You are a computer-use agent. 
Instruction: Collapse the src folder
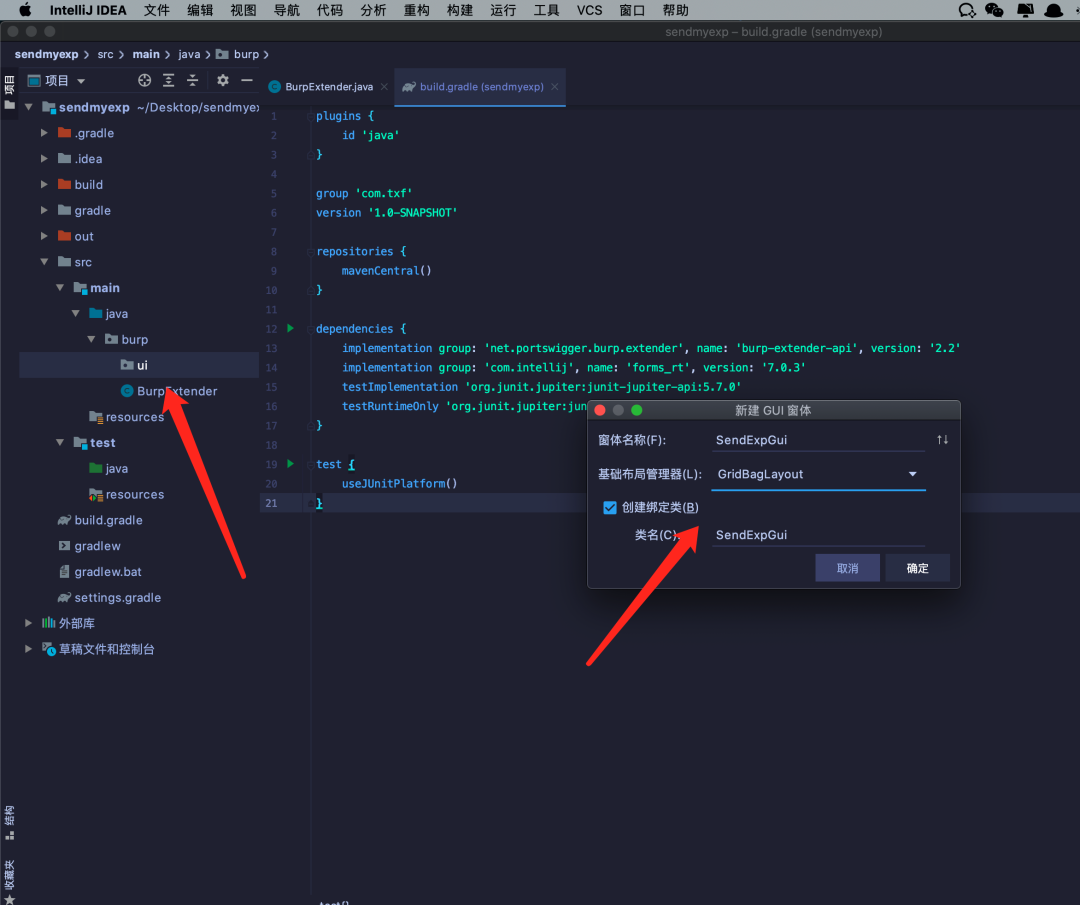tap(44, 262)
